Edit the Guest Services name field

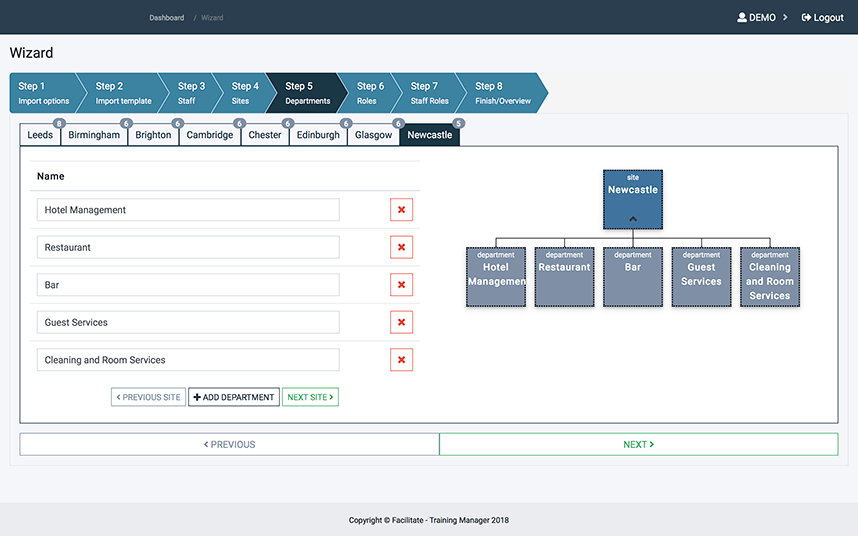(188, 323)
